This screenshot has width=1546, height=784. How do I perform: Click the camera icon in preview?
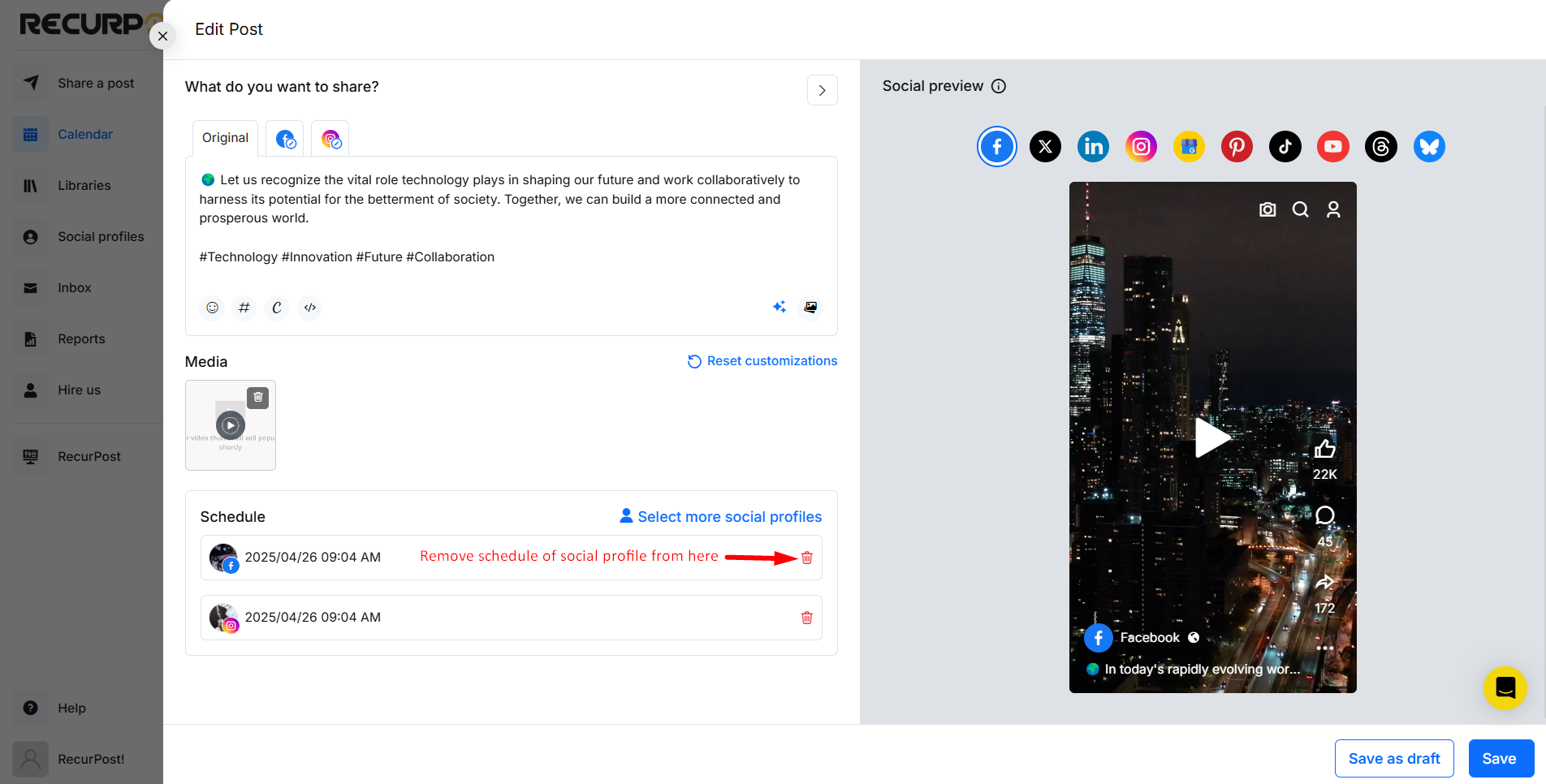tap(1267, 209)
